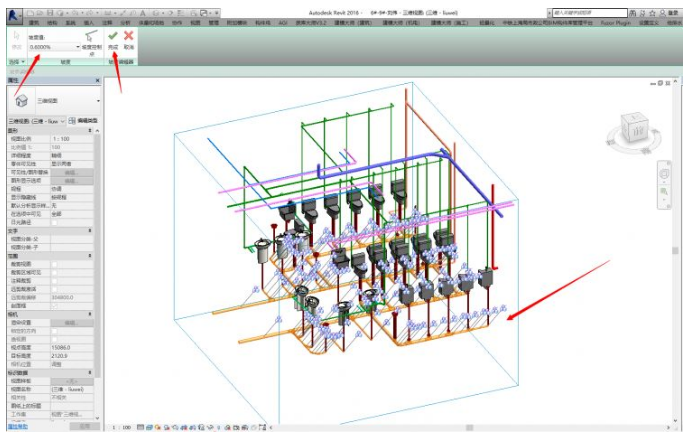Click the green Finish checkmark
The height and width of the screenshot is (440, 690).
click(112, 35)
